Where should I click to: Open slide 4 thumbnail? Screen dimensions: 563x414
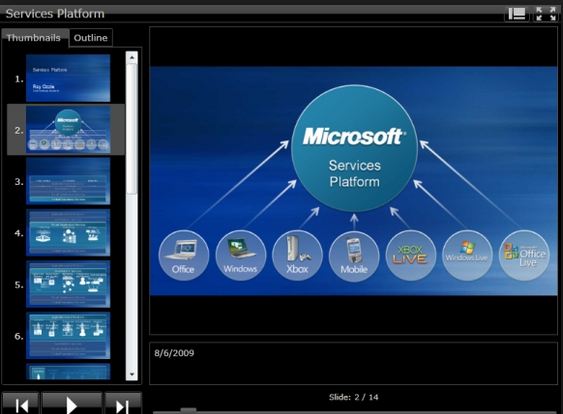pyautogui.click(x=68, y=233)
